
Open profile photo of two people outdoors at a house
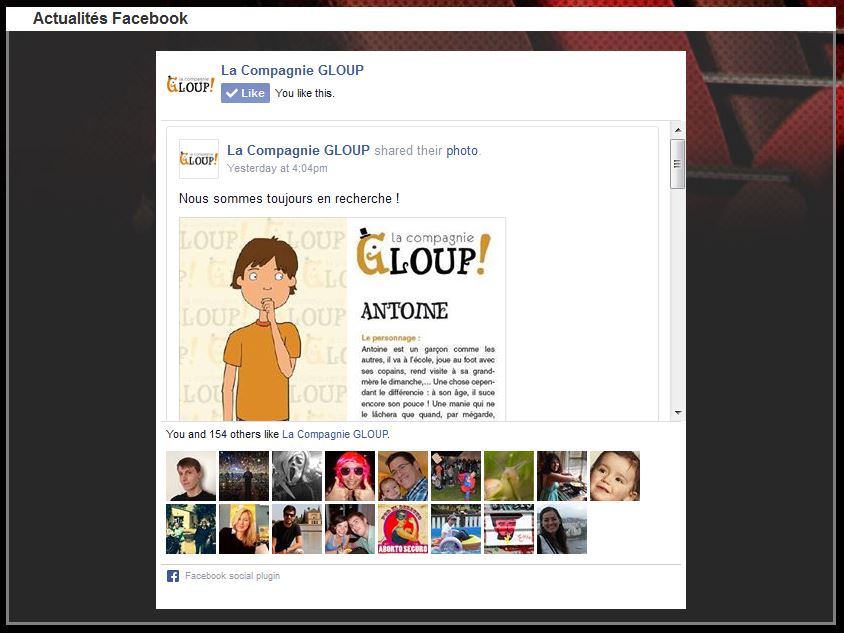pos(191,529)
